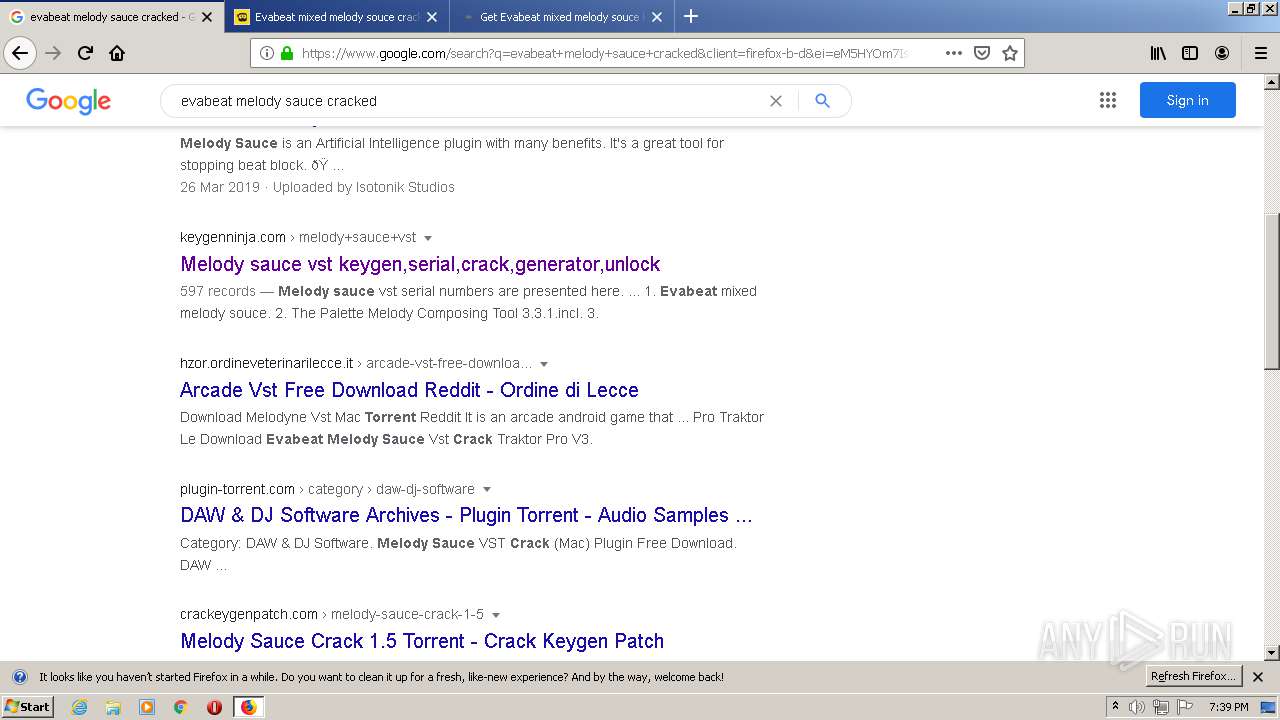
Task: Show hidden system tray icons
Action: pyautogui.click(x=1115, y=707)
